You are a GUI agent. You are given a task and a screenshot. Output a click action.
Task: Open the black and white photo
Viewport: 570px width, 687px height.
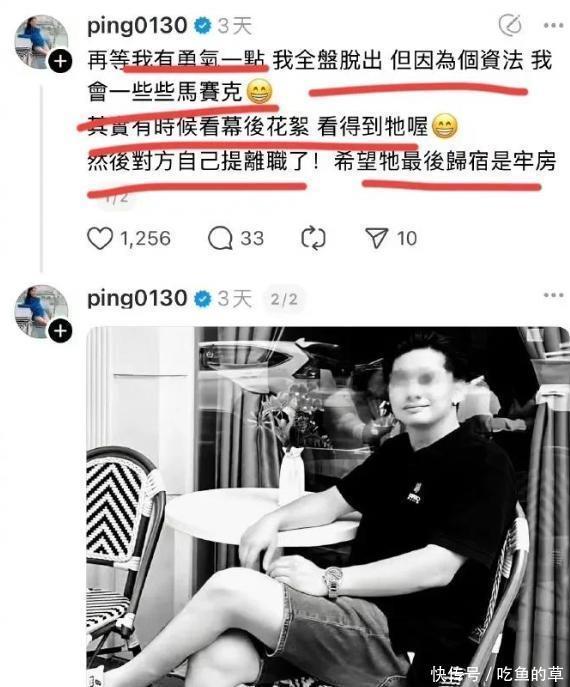(328, 506)
